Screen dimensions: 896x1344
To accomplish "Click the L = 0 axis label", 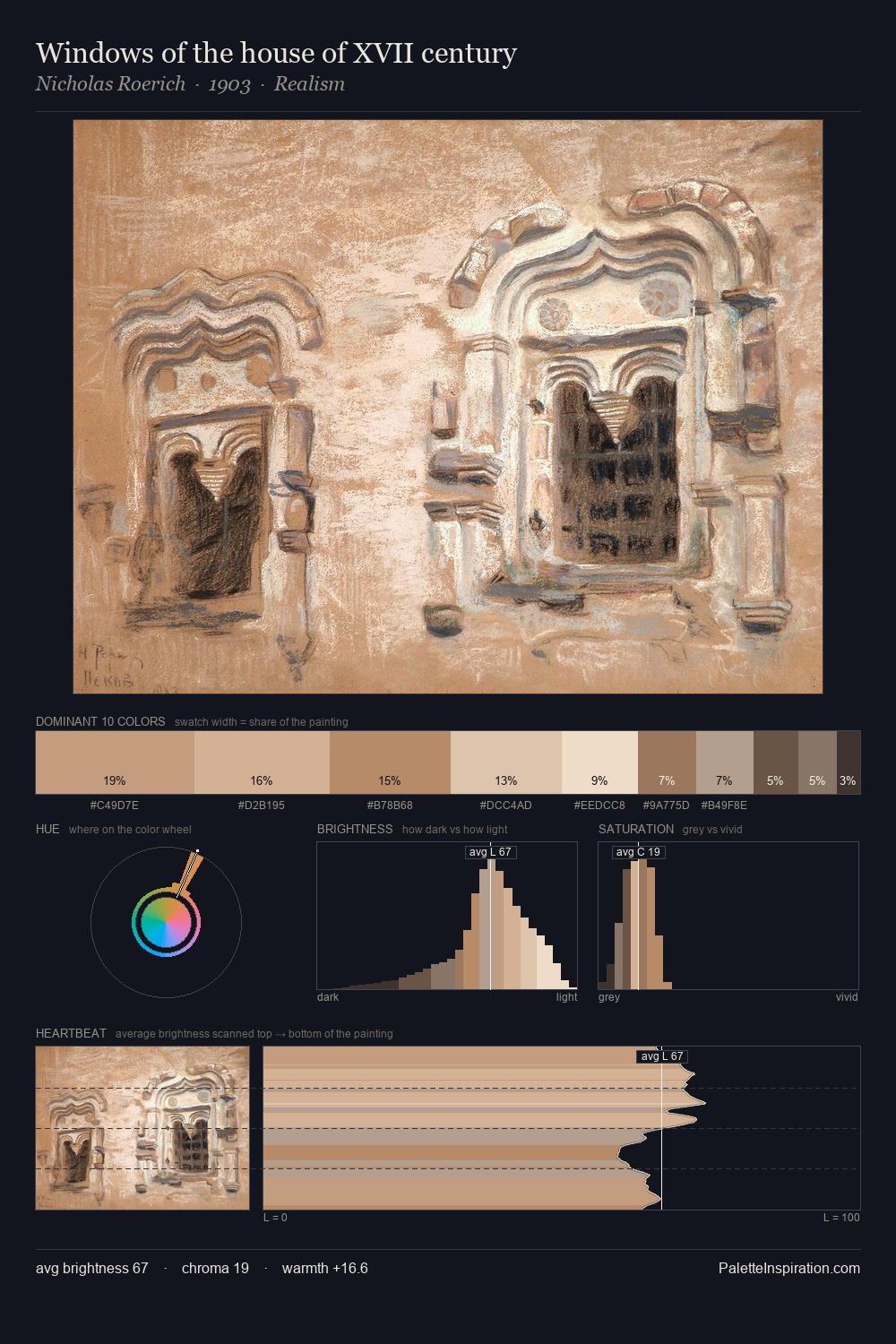I will point(275,1217).
